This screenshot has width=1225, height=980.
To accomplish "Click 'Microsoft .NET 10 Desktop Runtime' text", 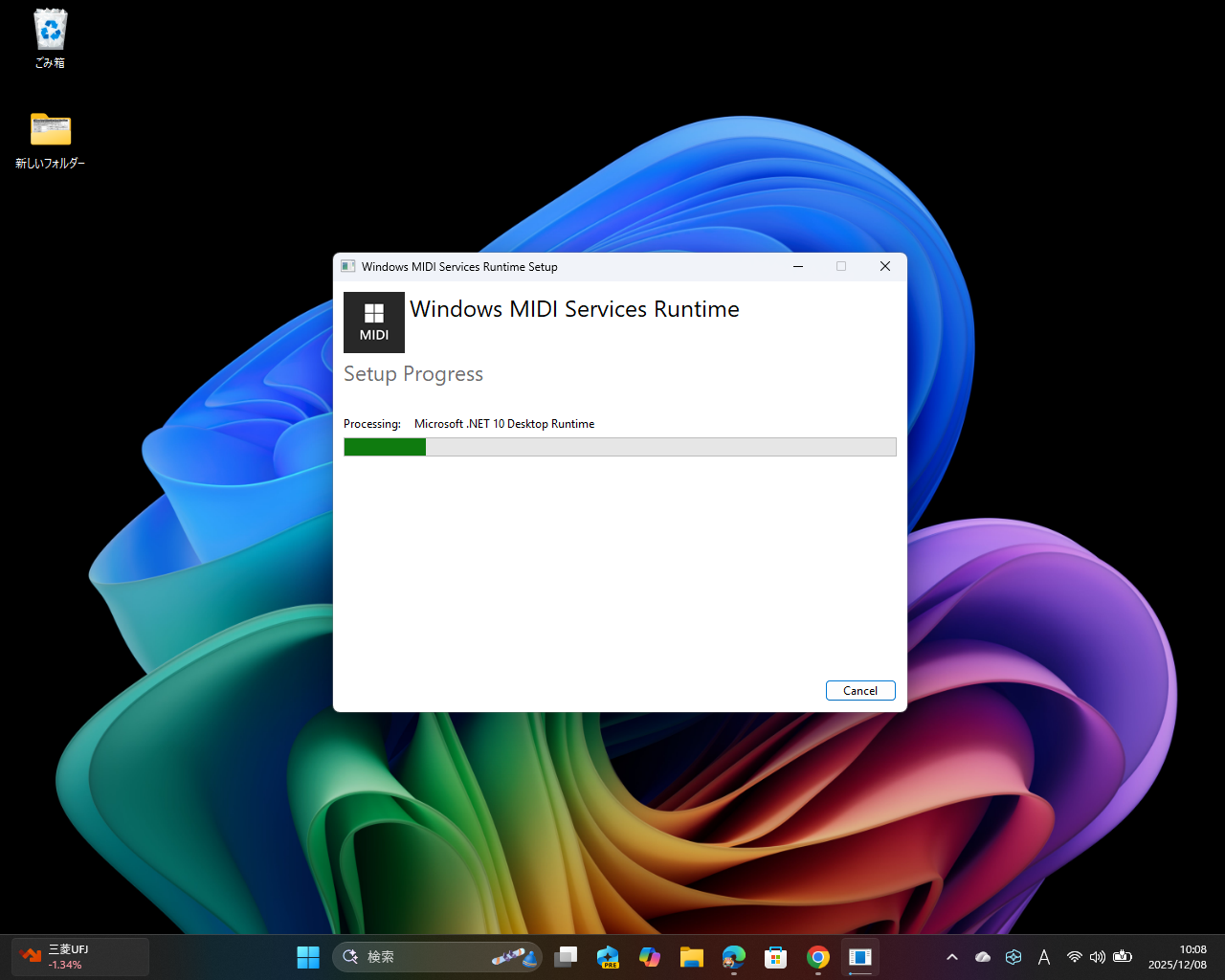I will [x=504, y=424].
